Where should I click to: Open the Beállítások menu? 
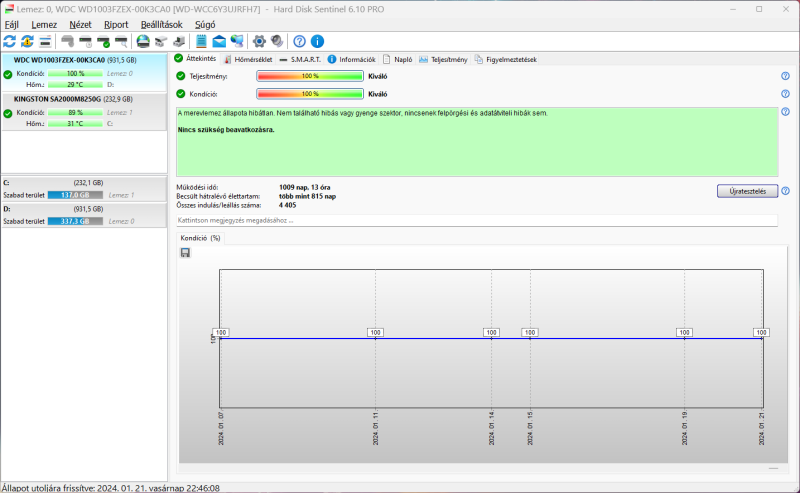click(161, 24)
